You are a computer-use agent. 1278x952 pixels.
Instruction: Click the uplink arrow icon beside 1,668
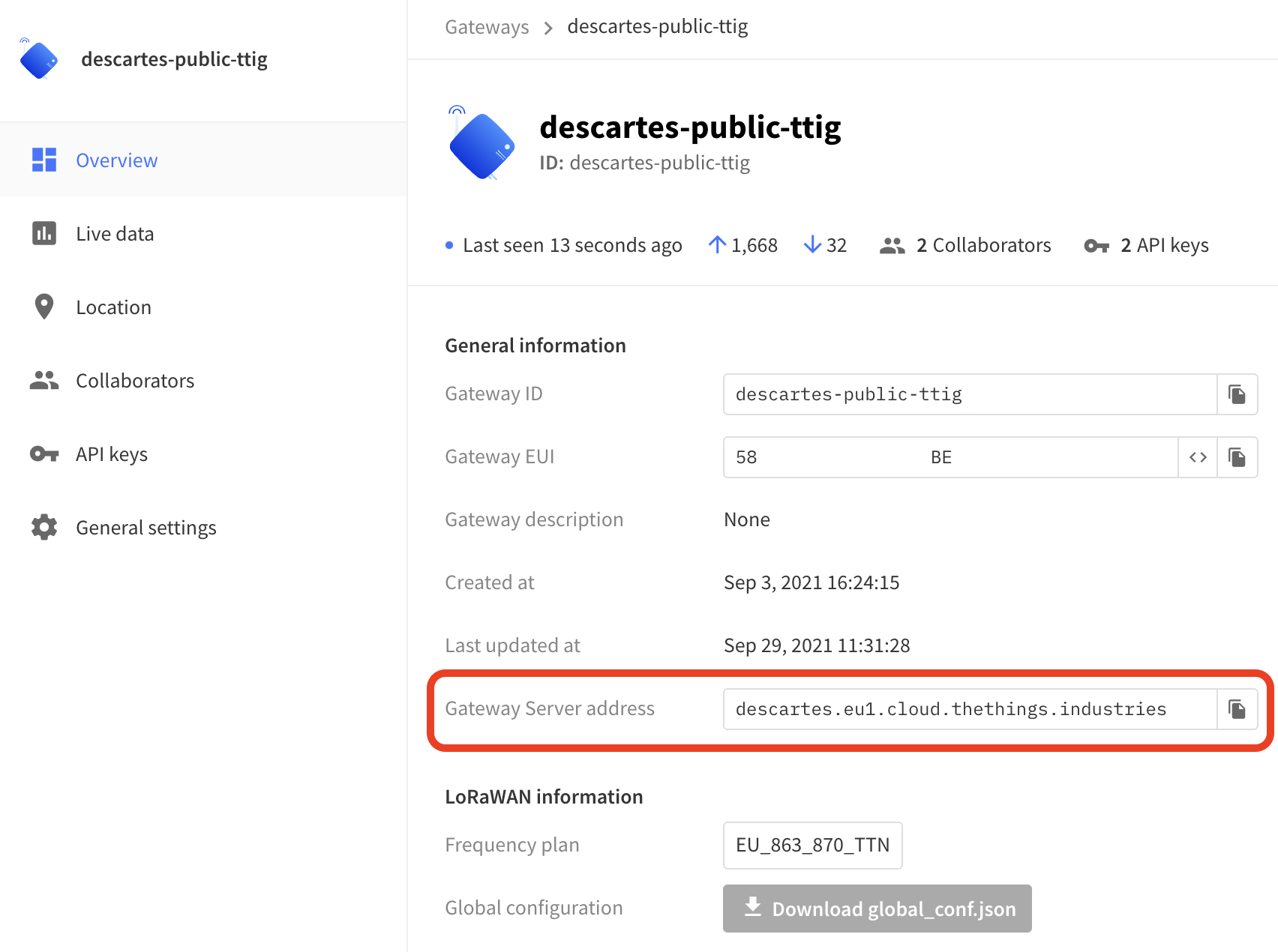[x=717, y=244]
